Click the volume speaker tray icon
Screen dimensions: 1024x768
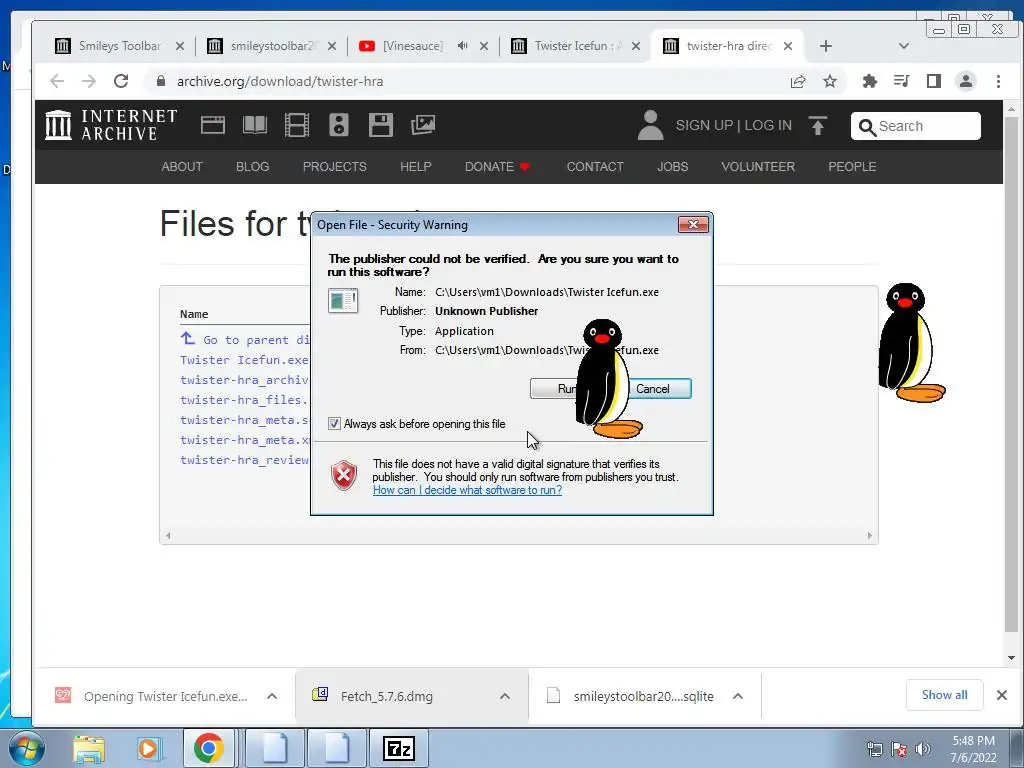[923, 749]
